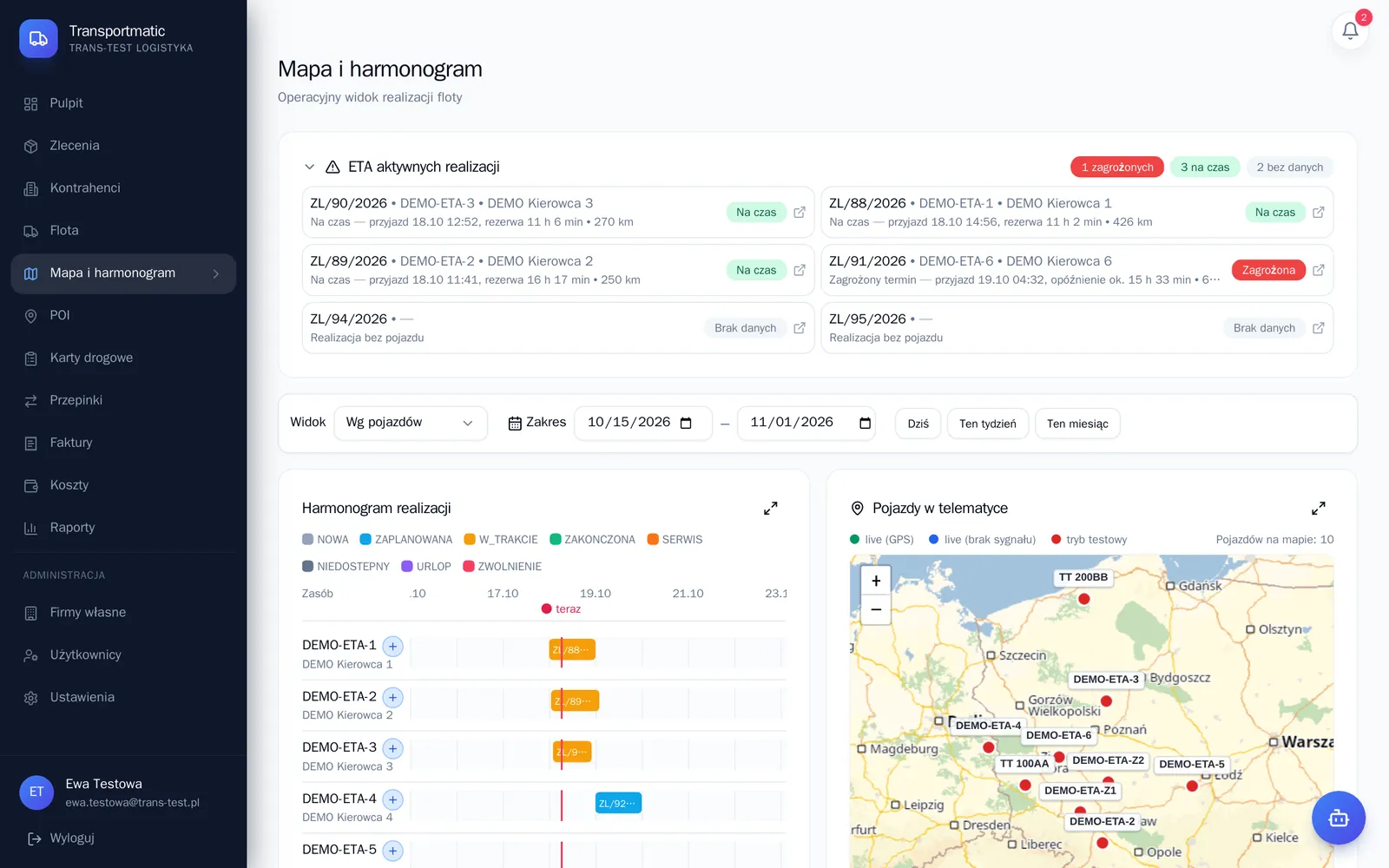Click the Transportmatic truck logo

tap(38, 39)
